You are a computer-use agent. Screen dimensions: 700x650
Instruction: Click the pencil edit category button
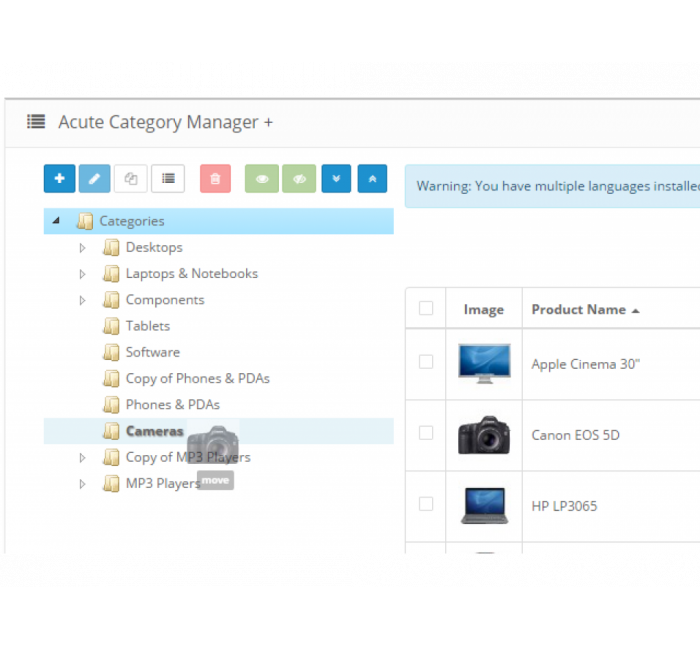[x=95, y=179]
